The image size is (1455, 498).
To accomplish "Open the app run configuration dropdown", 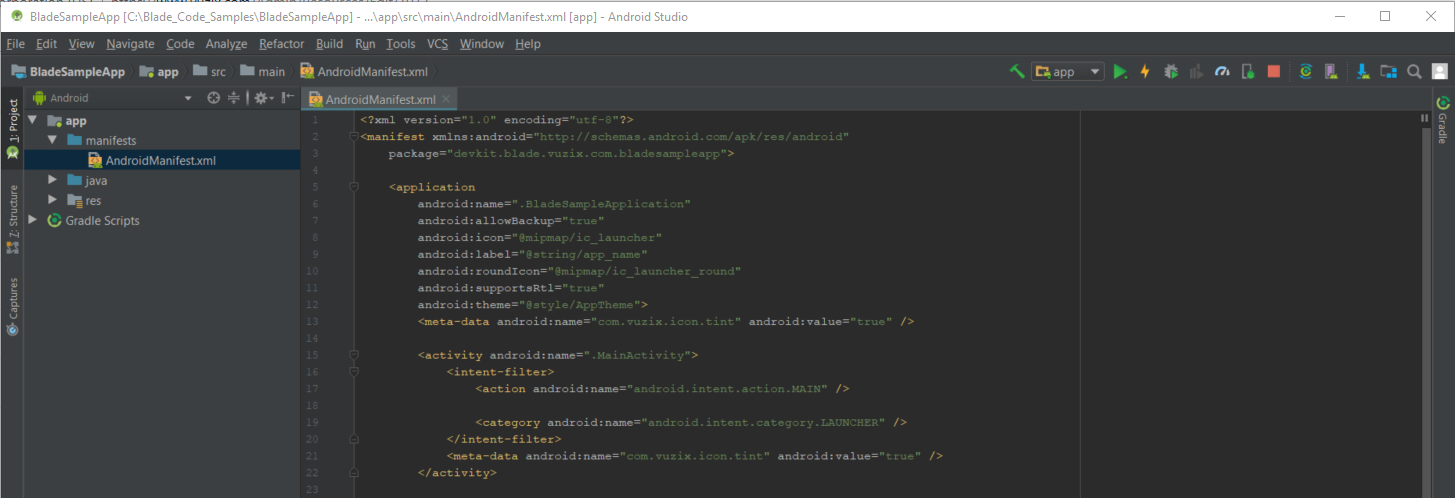I will [x=1068, y=71].
